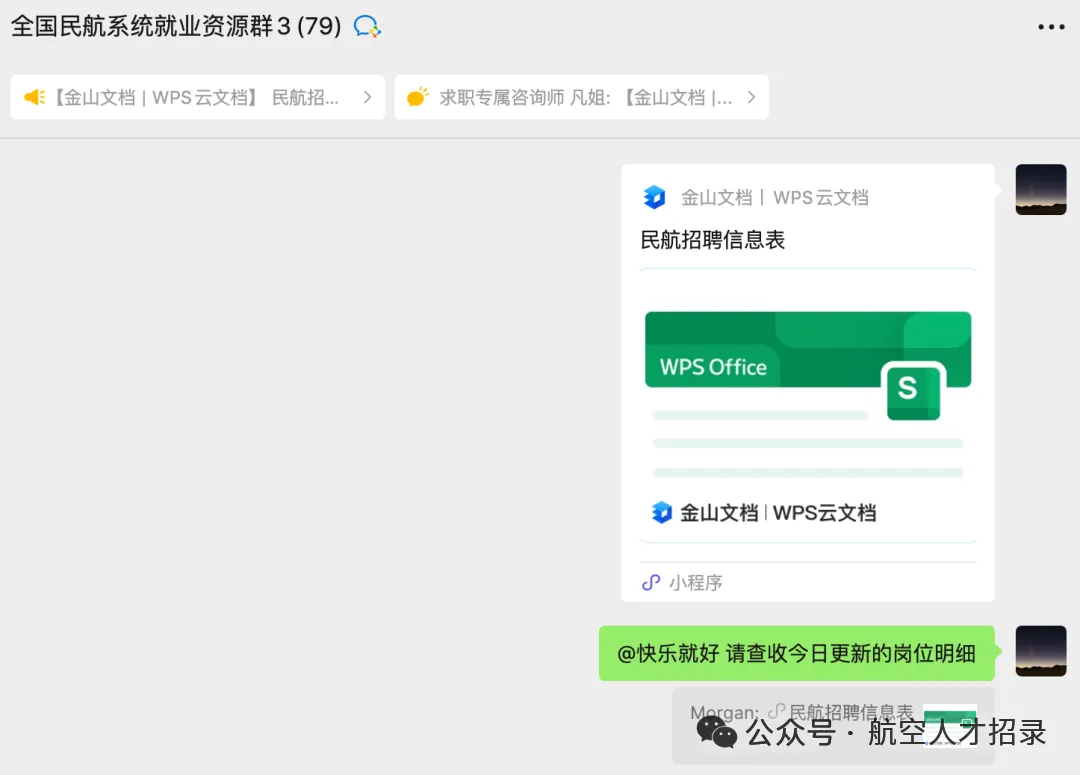This screenshot has height=775, width=1080.
Task: Click the 金山文档 | WPS云文档 header text
Action: pyautogui.click(x=775, y=198)
